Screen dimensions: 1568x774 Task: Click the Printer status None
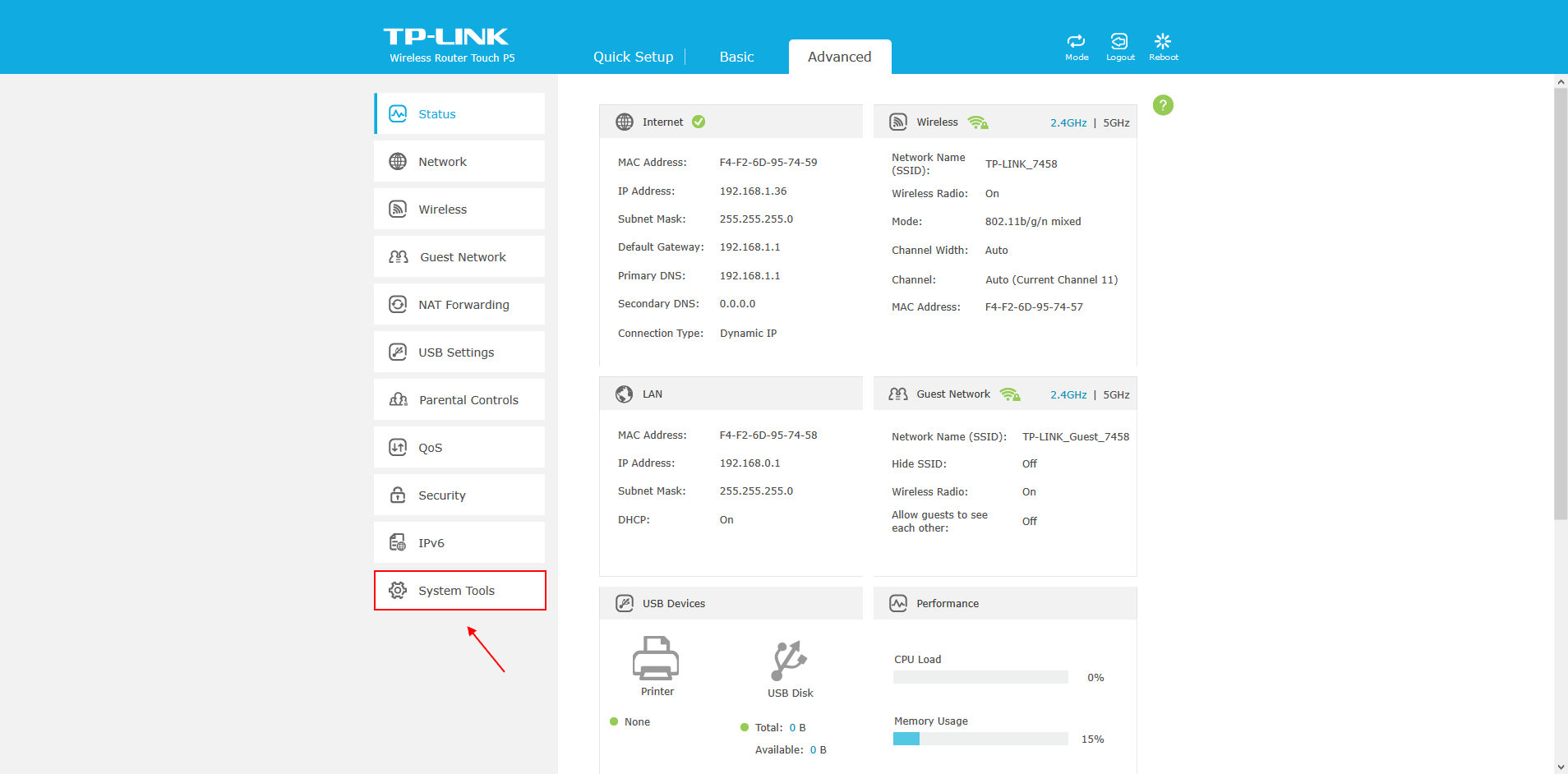pyautogui.click(x=637, y=721)
